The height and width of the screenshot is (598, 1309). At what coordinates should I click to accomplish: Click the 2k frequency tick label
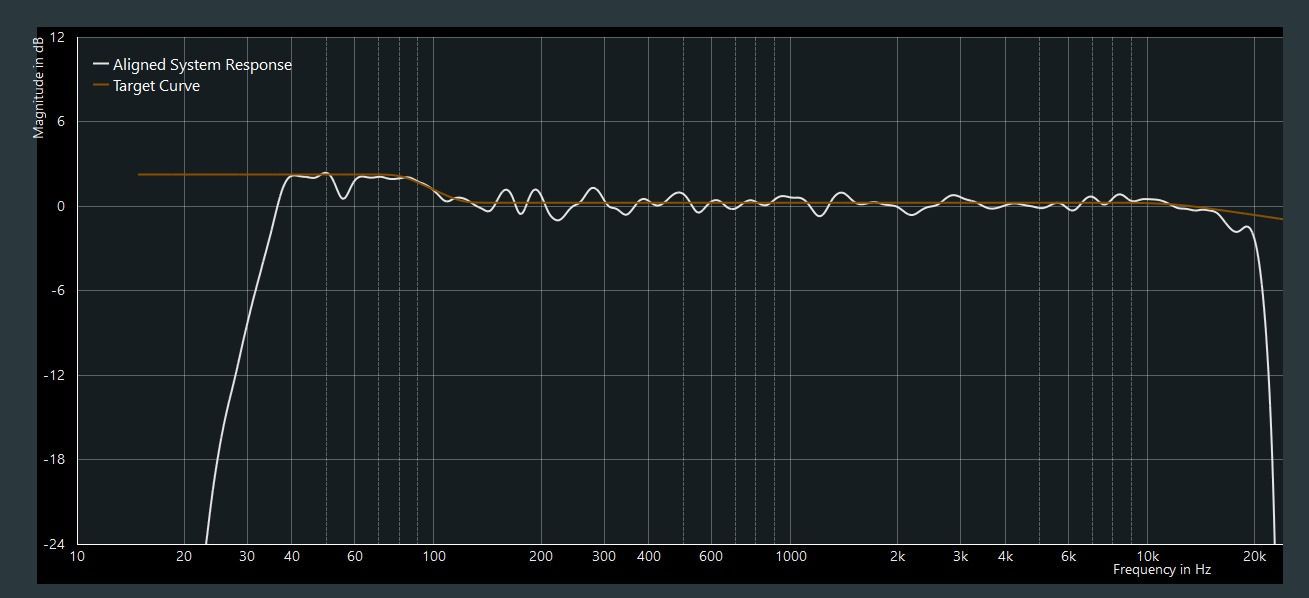point(897,556)
